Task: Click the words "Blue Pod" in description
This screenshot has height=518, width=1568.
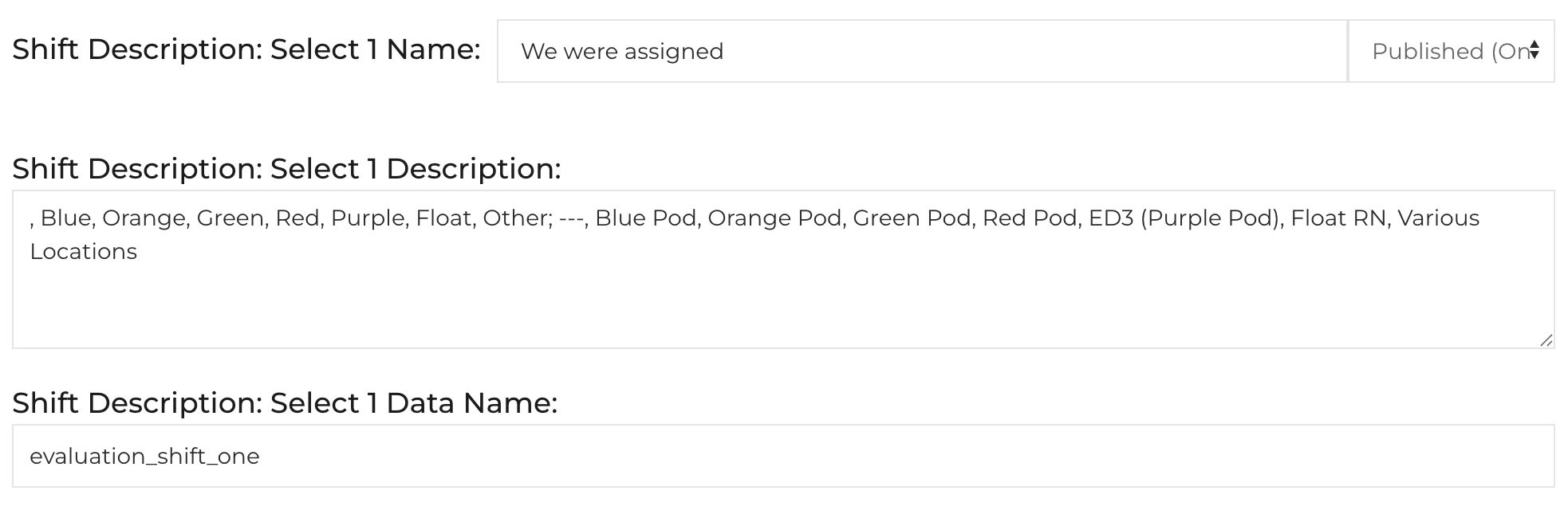Action: point(645,218)
